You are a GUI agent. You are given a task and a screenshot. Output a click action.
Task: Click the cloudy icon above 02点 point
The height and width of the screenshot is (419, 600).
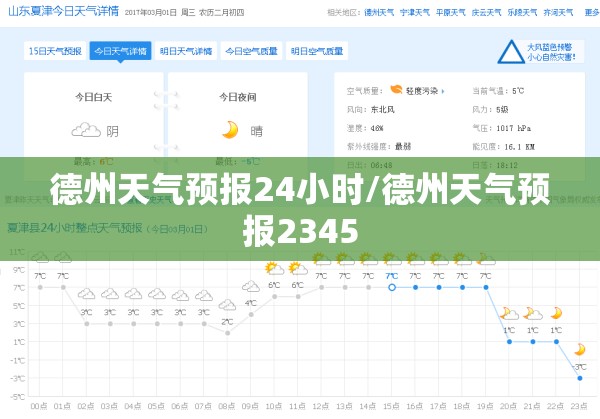[x=86, y=294]
